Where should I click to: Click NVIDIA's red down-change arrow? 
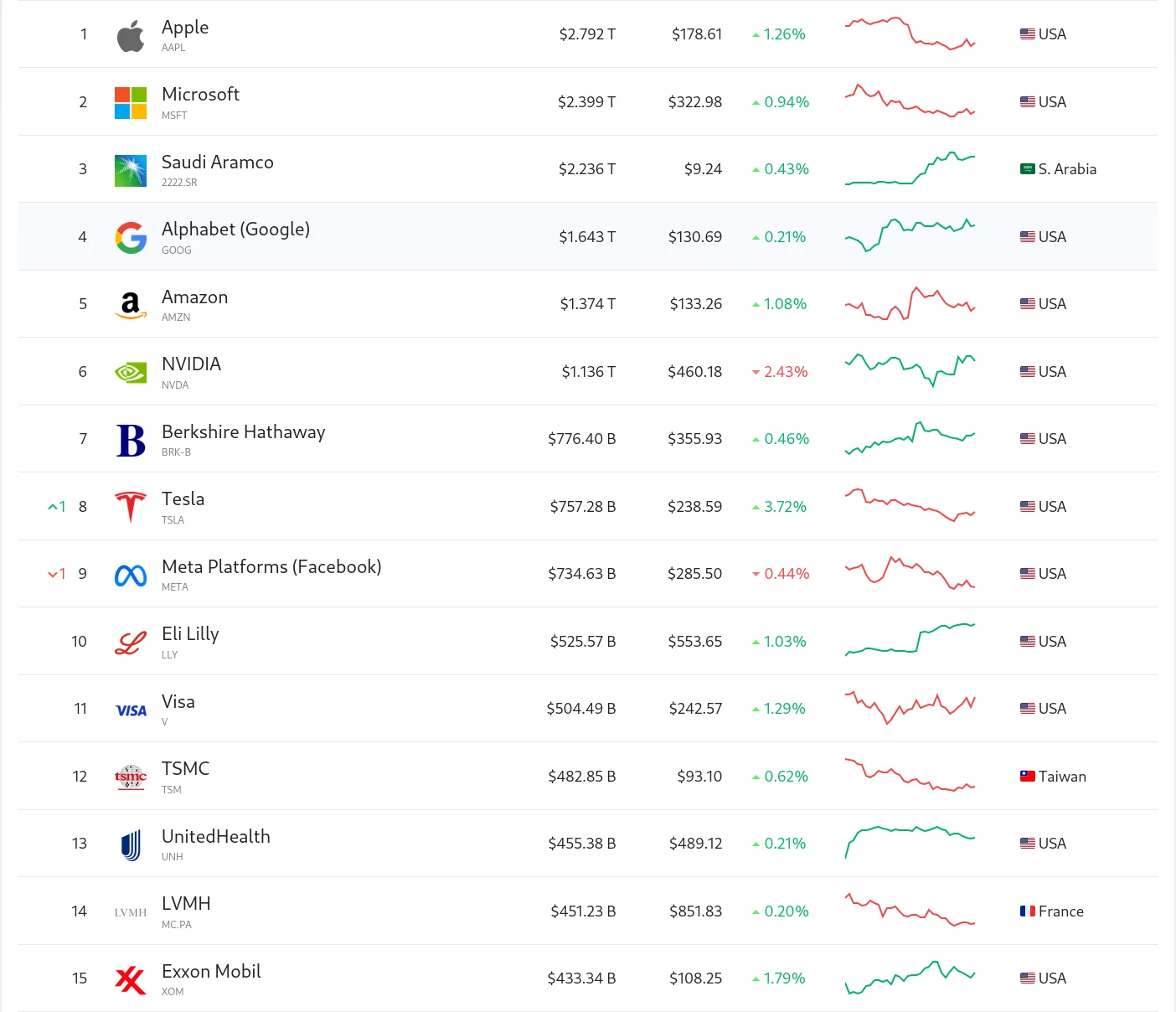click(x=756, y=372)
